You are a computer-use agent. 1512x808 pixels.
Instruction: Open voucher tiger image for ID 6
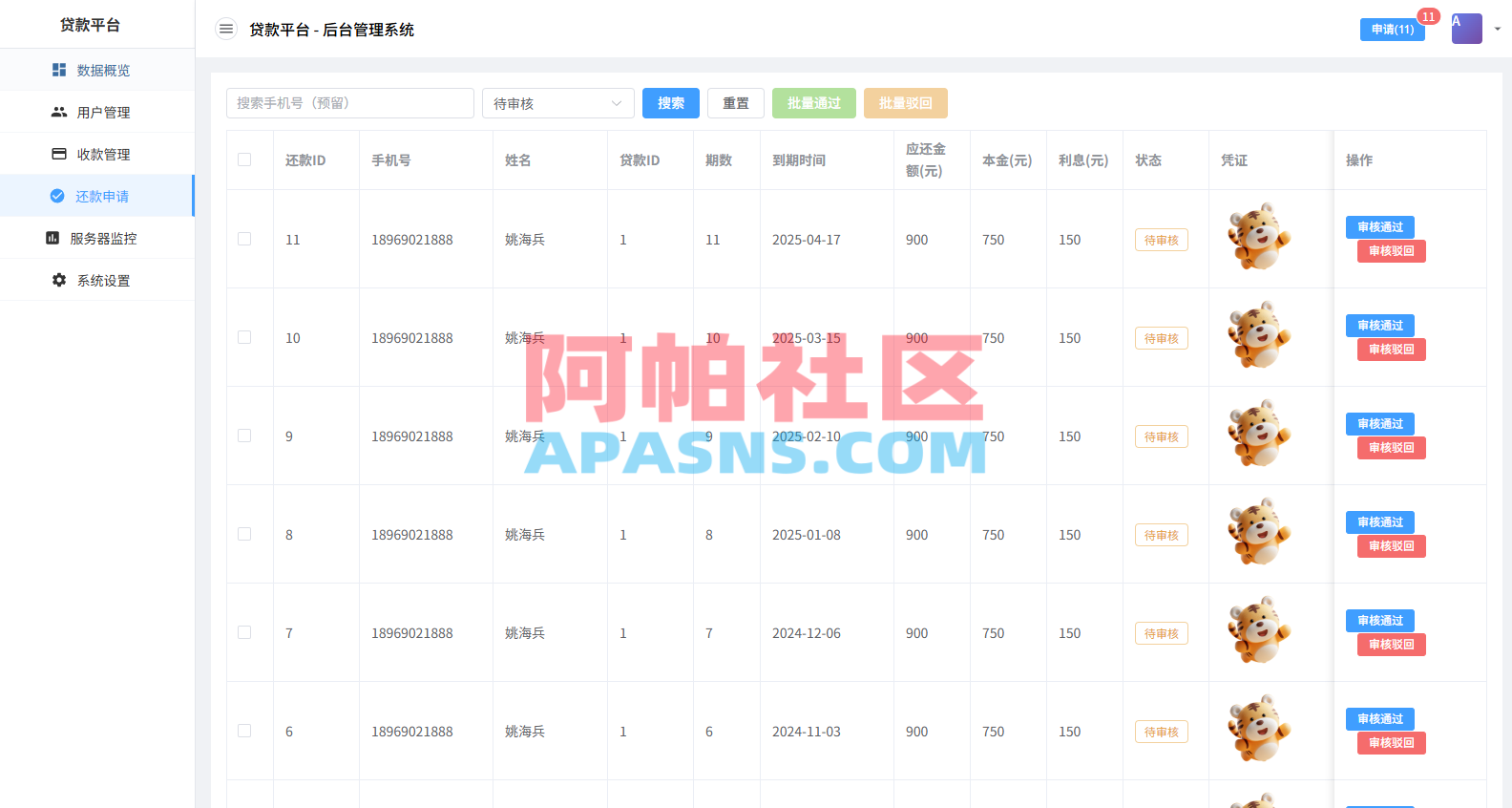(x=1259, y=729)
